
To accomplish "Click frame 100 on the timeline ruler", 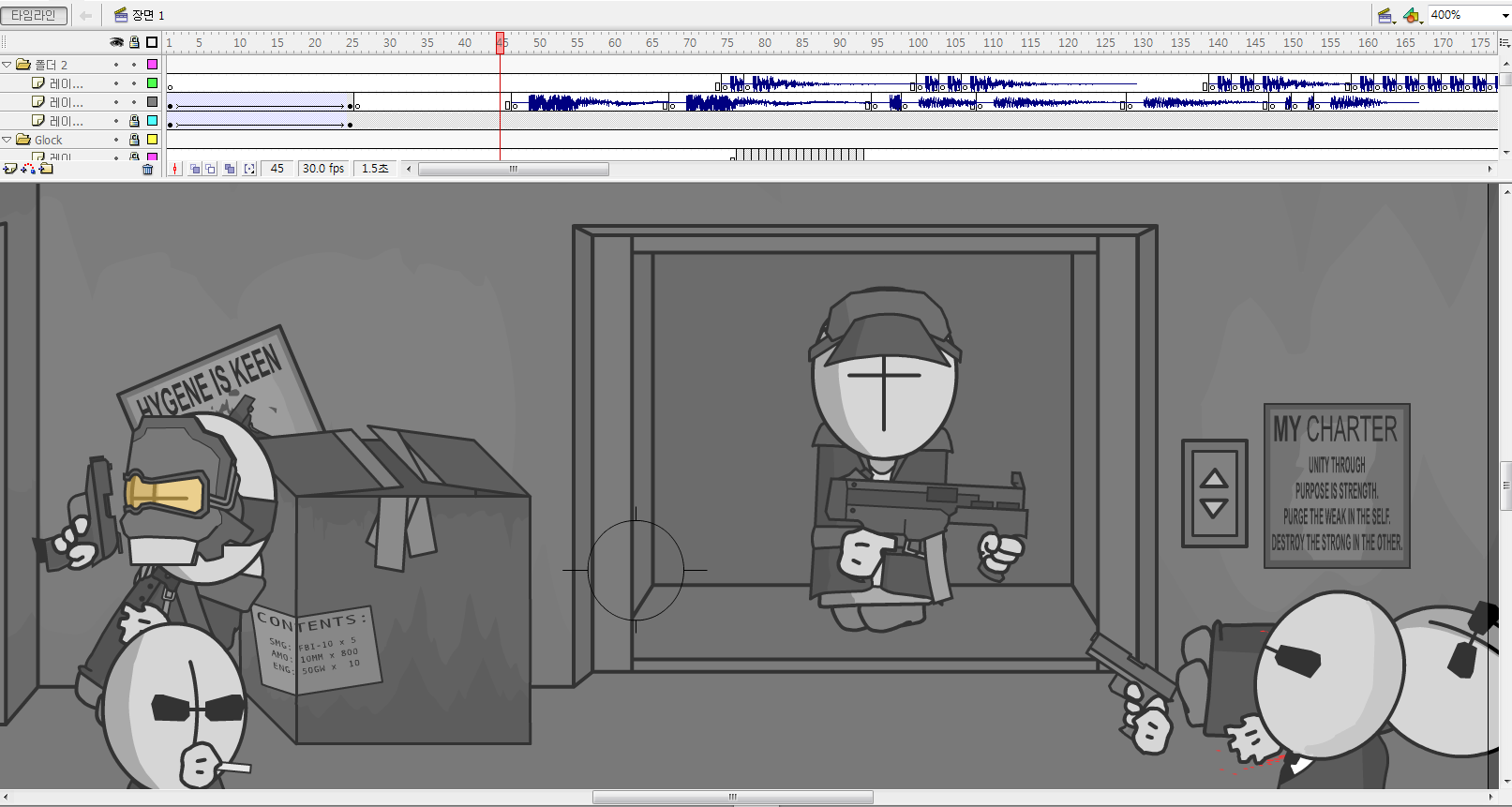I will click(918, 43).
